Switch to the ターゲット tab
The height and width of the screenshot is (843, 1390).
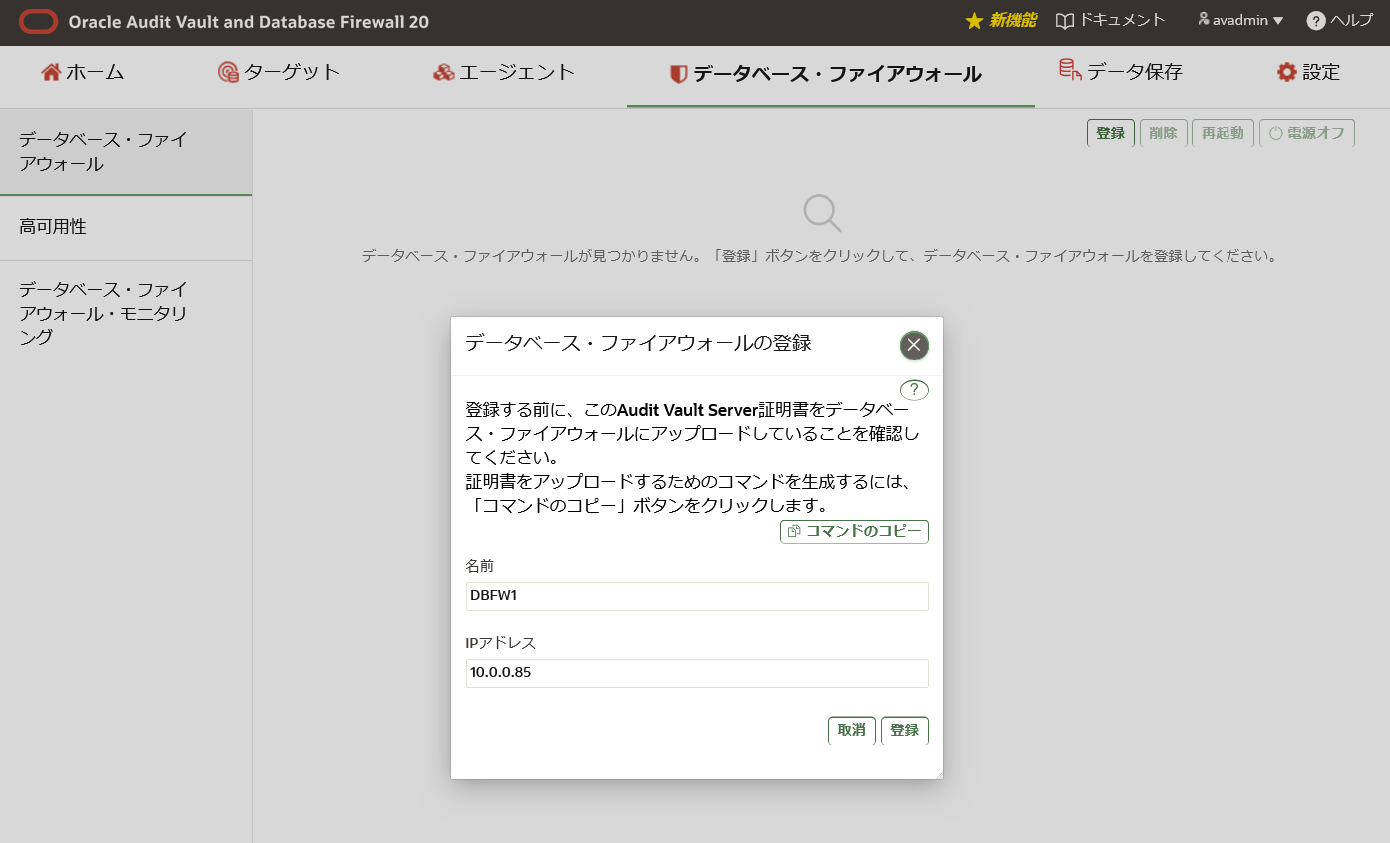pyautogui.click(x=279, y=72)
